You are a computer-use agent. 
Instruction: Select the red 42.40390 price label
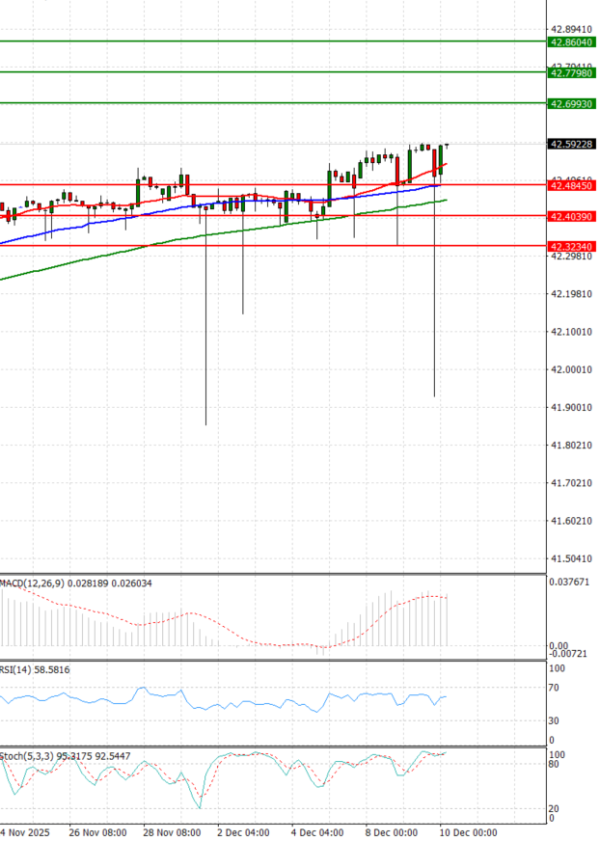pos(572,216)
